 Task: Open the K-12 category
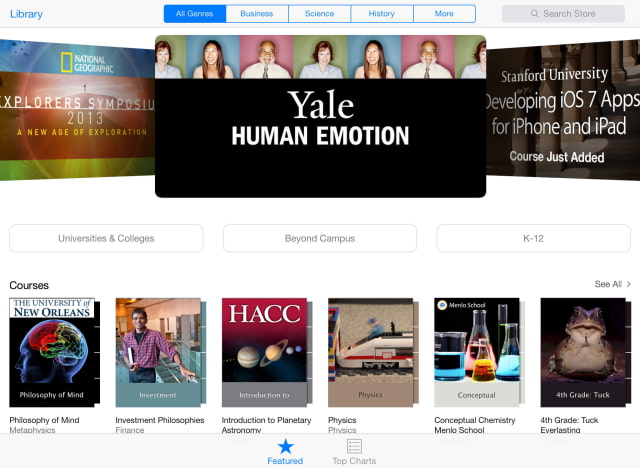pos(533,238)
